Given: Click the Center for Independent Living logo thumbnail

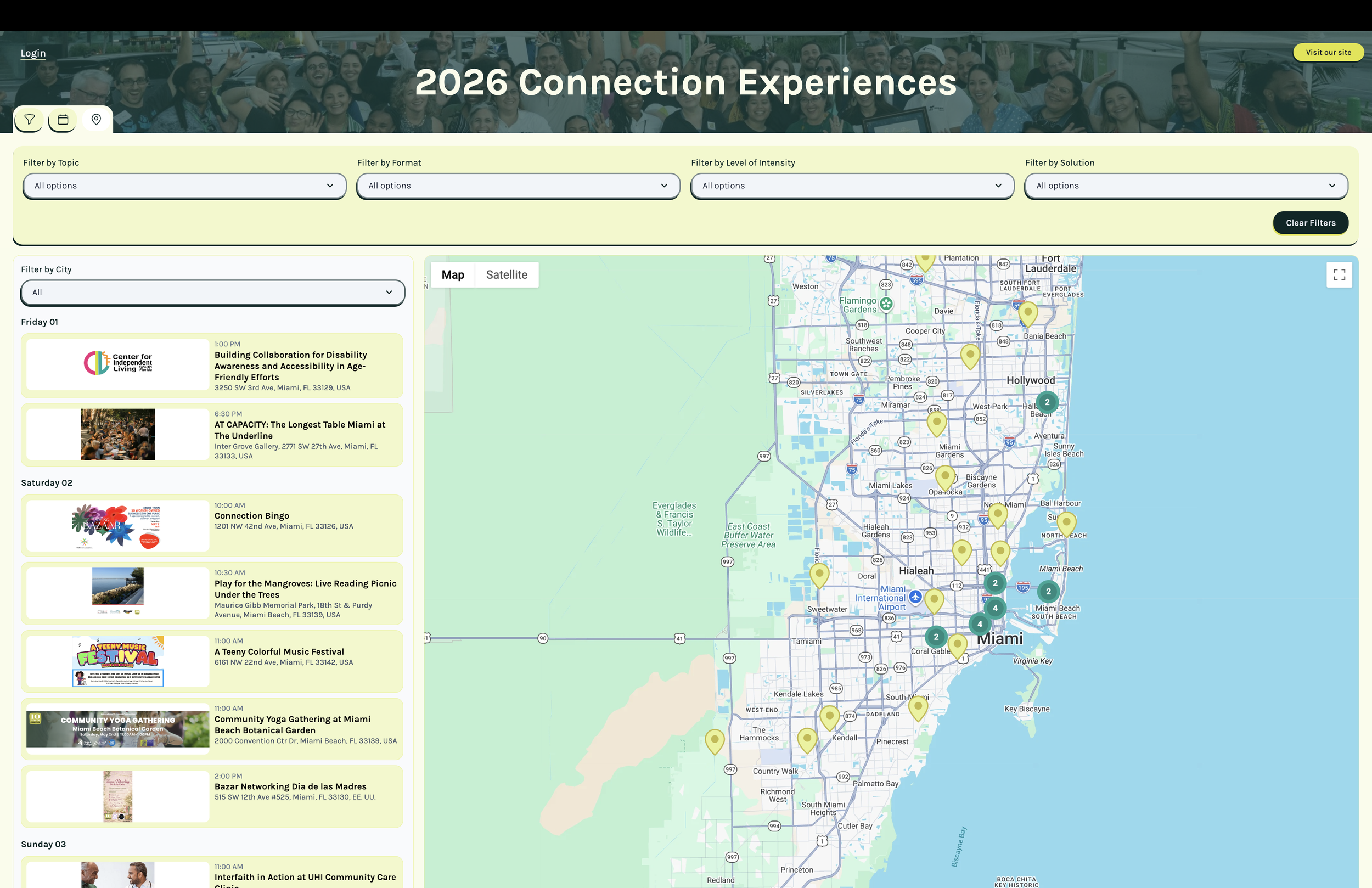Looking at the screenshot, I should click(117, 363).
